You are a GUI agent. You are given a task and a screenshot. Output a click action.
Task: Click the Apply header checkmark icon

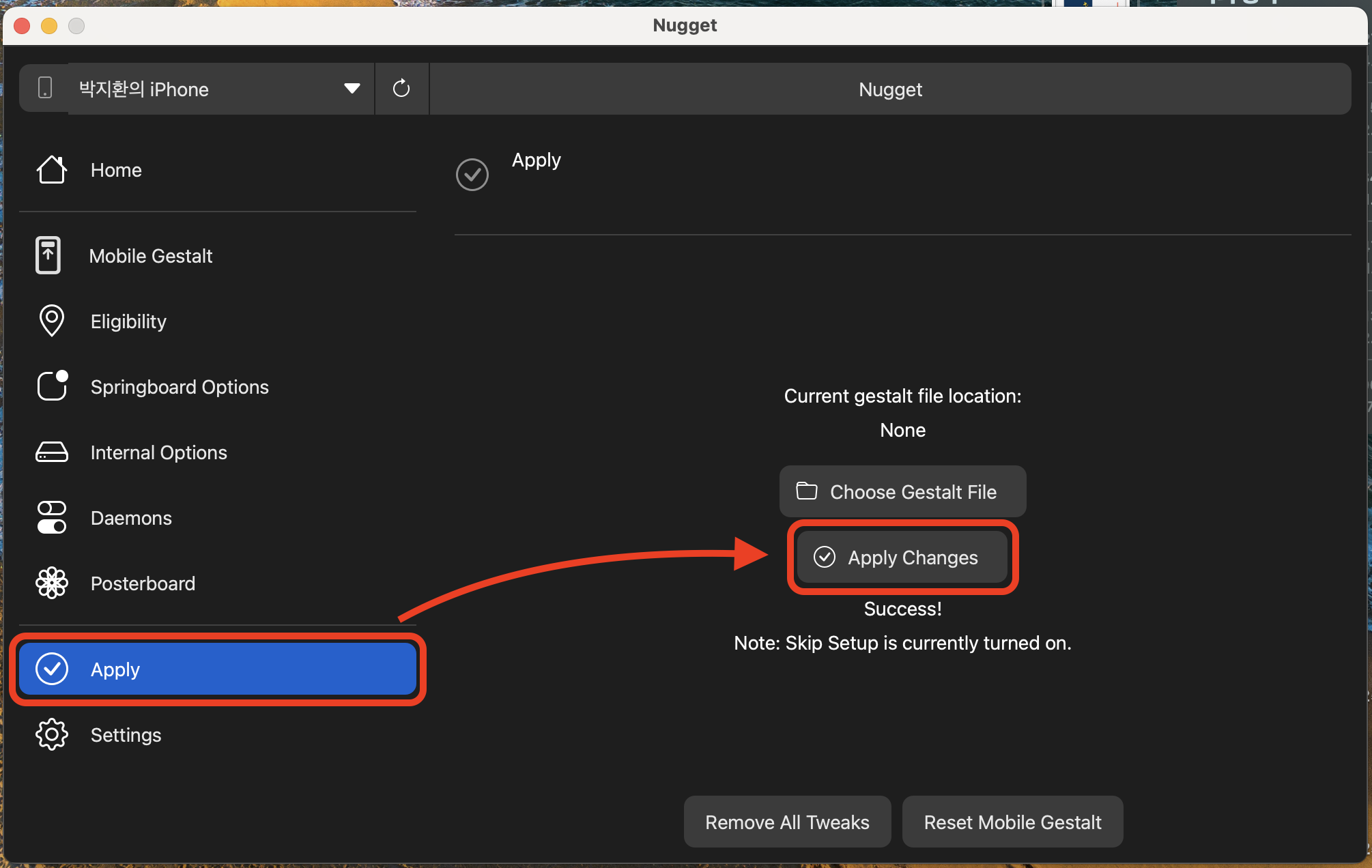click(x=472, y=175)
